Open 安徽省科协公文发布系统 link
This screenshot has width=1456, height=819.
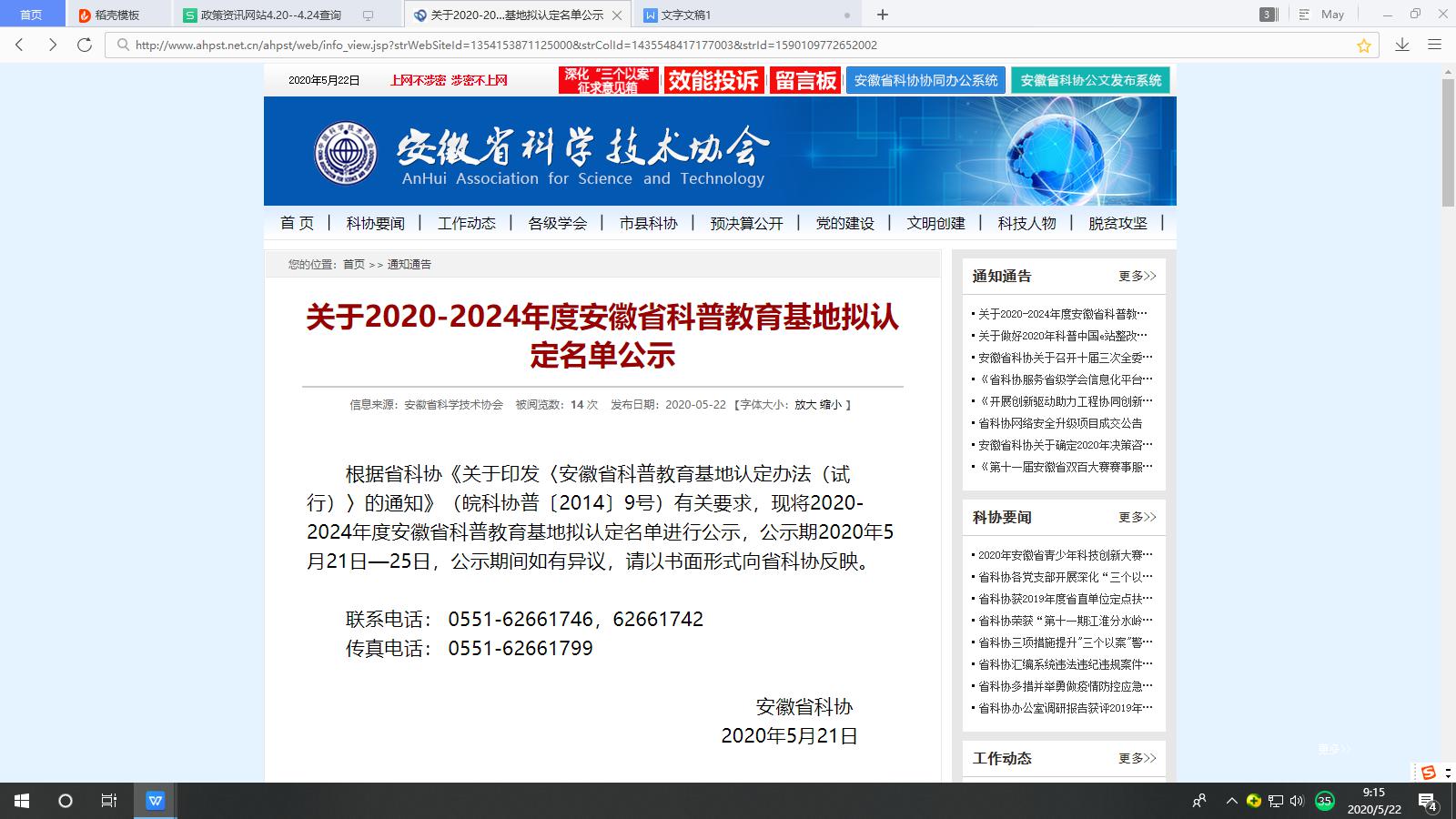click(x=1090, y=80)
